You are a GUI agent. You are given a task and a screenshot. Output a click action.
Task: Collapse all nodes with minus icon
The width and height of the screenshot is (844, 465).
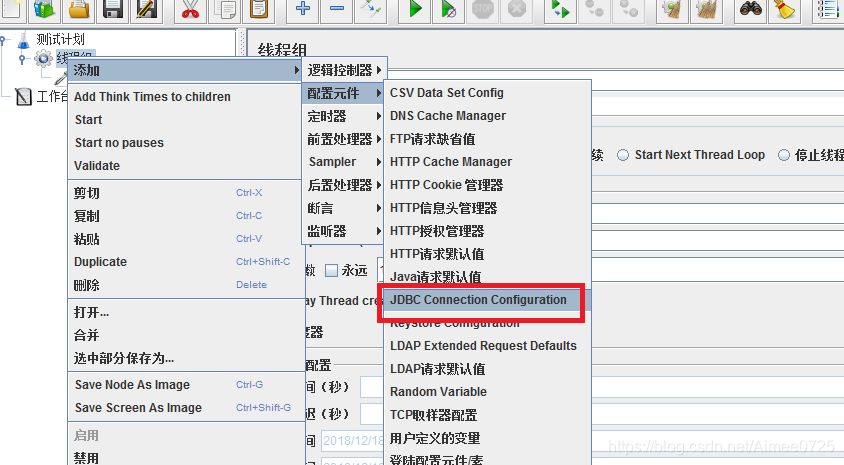[x=337, y=9]
